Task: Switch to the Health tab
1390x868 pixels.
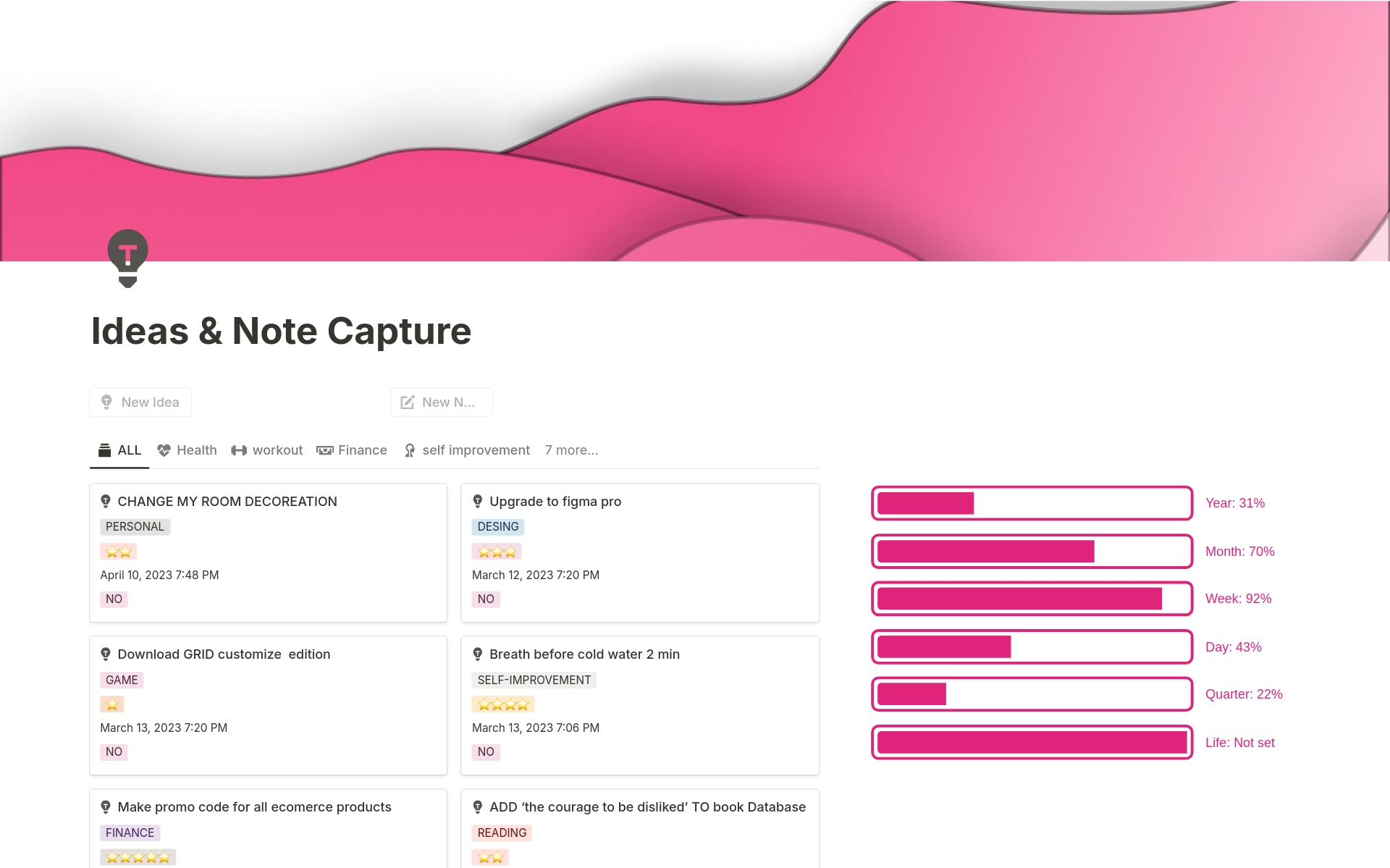Action: (x=196, y=450)
